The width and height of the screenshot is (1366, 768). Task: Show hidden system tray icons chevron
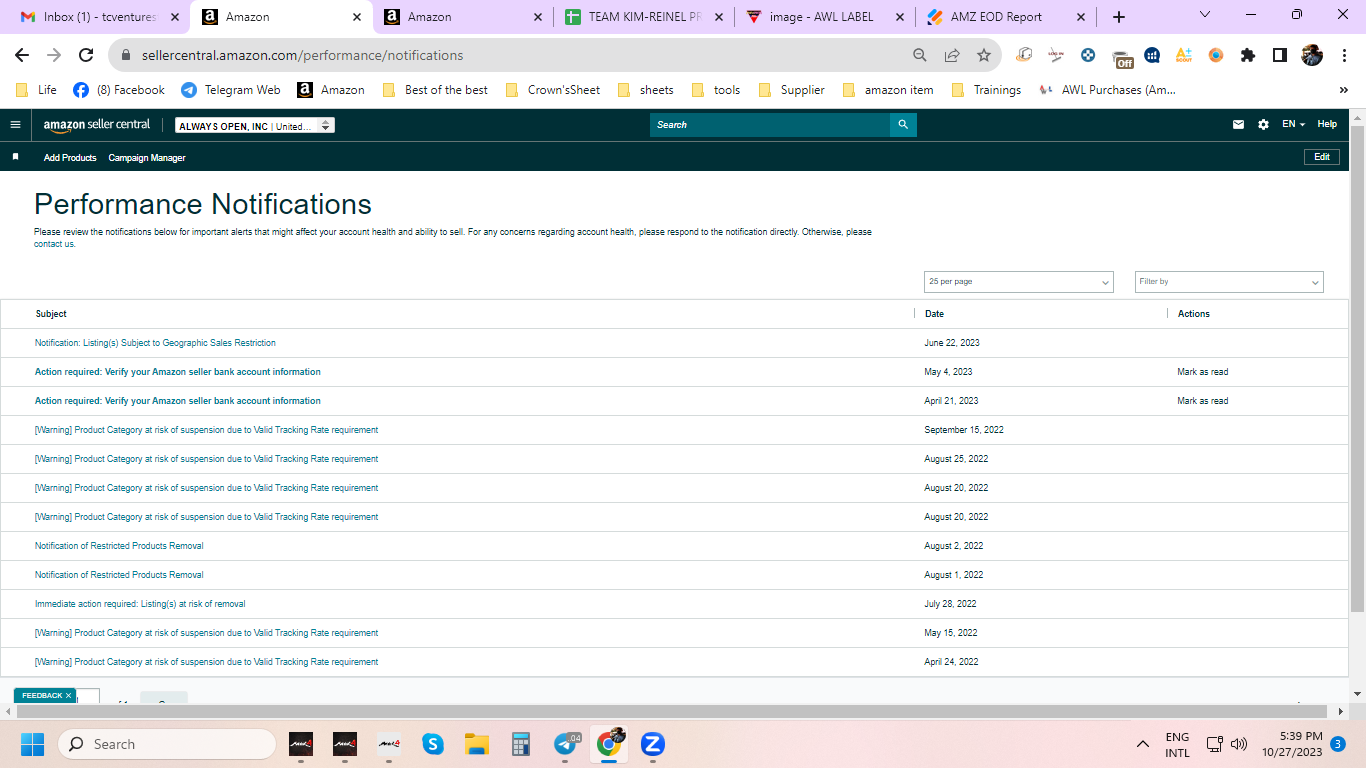1142,744
